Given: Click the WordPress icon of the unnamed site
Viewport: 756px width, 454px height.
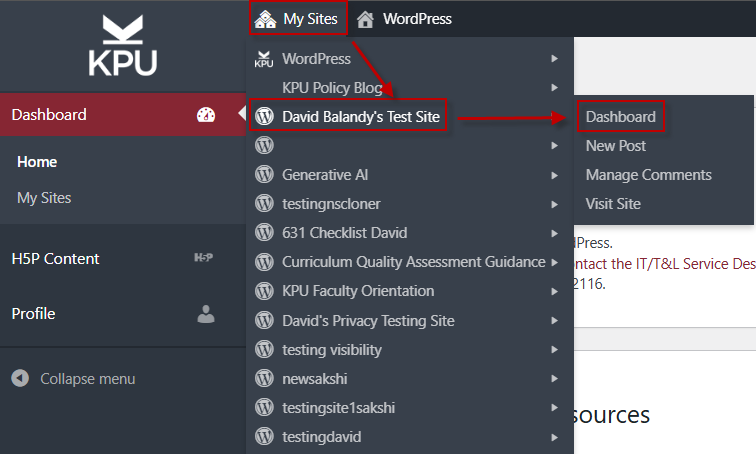Looking at the screenshot, I should point(264,145).
